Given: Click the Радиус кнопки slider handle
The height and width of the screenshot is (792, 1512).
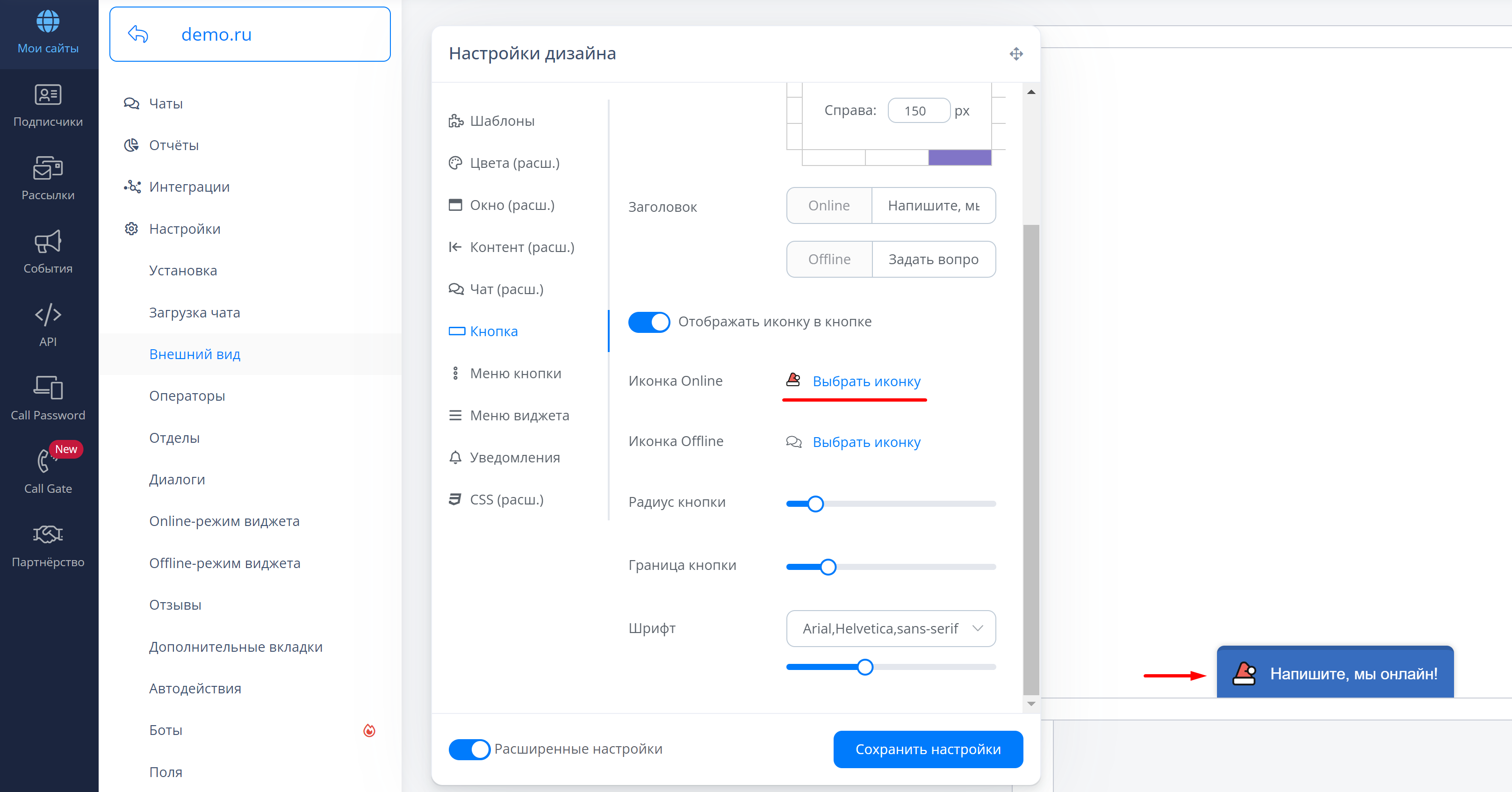Looking at the screenshot, I should pyautogui.click(x=815, y=504).
